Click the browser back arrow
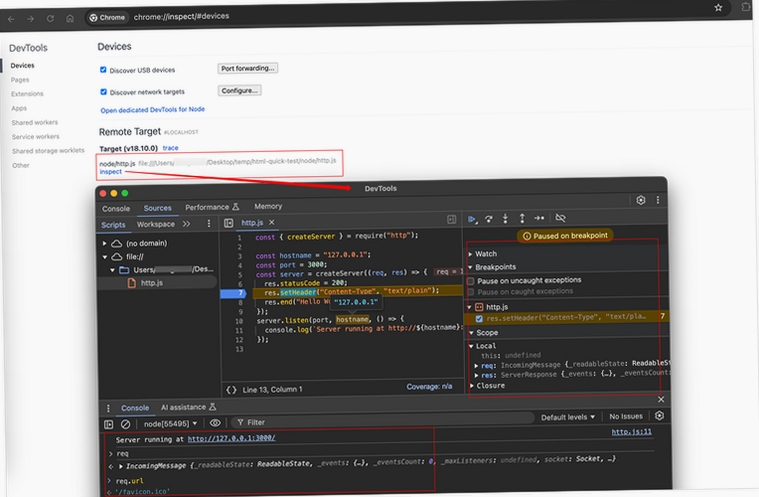The image size is (759, 497). (x=11, y=19)
